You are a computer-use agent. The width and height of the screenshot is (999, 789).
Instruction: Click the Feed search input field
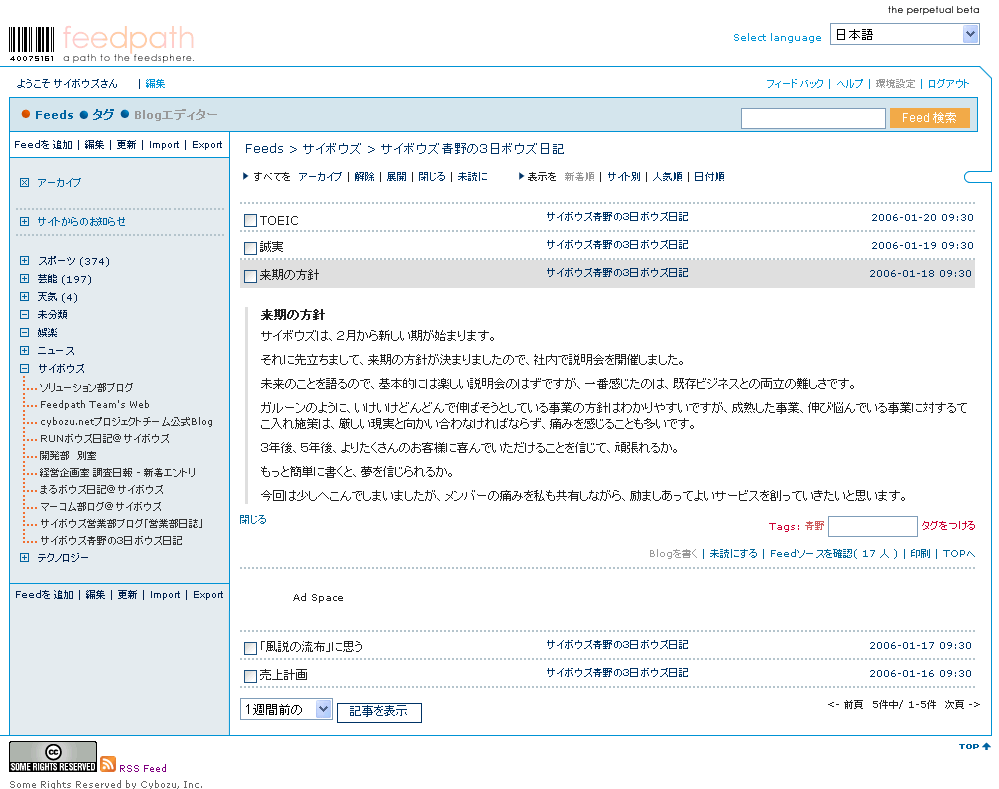(813, 118)
